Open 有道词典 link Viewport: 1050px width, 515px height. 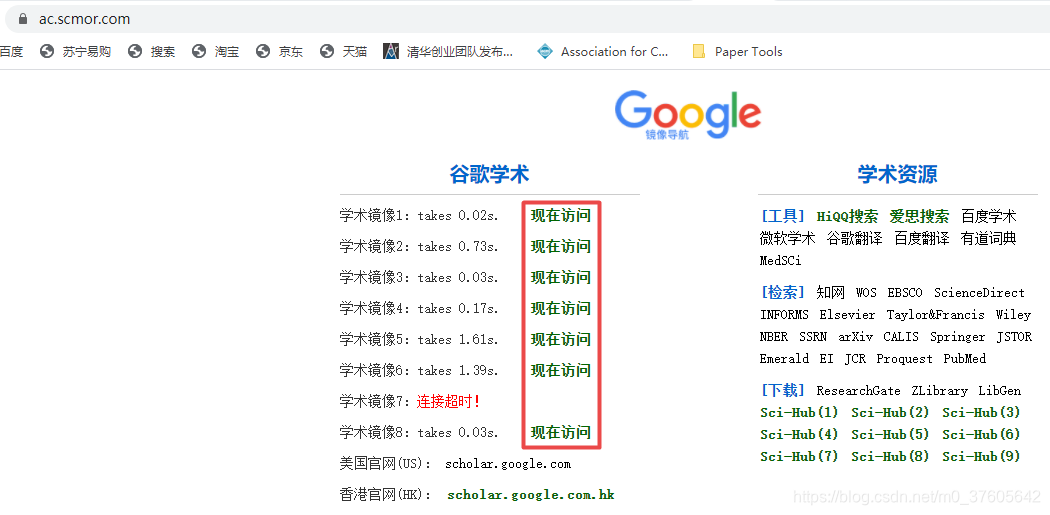pos(988,238)
